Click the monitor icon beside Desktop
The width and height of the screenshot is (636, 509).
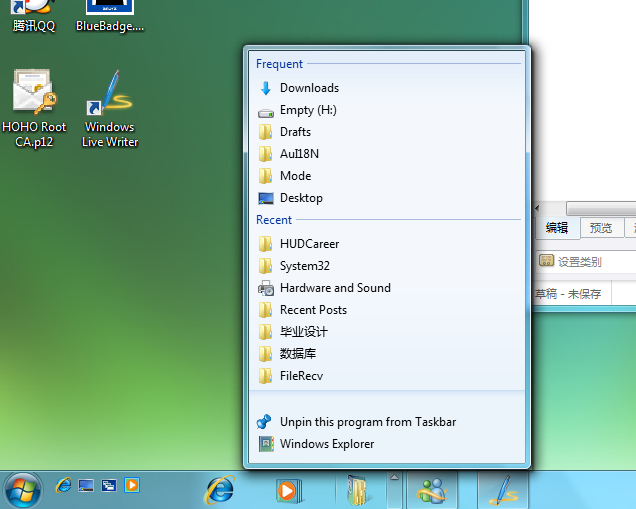coord(266,198)
